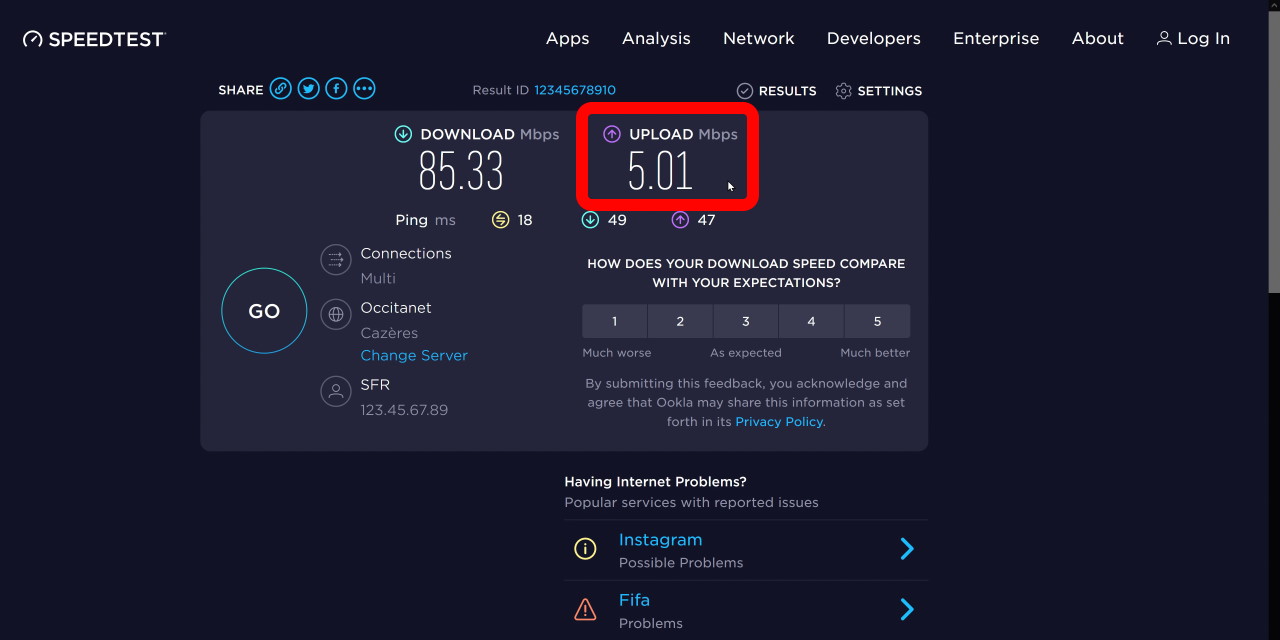Viewport: 1280px width, 640px height.
Task: Click the Change Server link
Action: (x=414, y=356)
